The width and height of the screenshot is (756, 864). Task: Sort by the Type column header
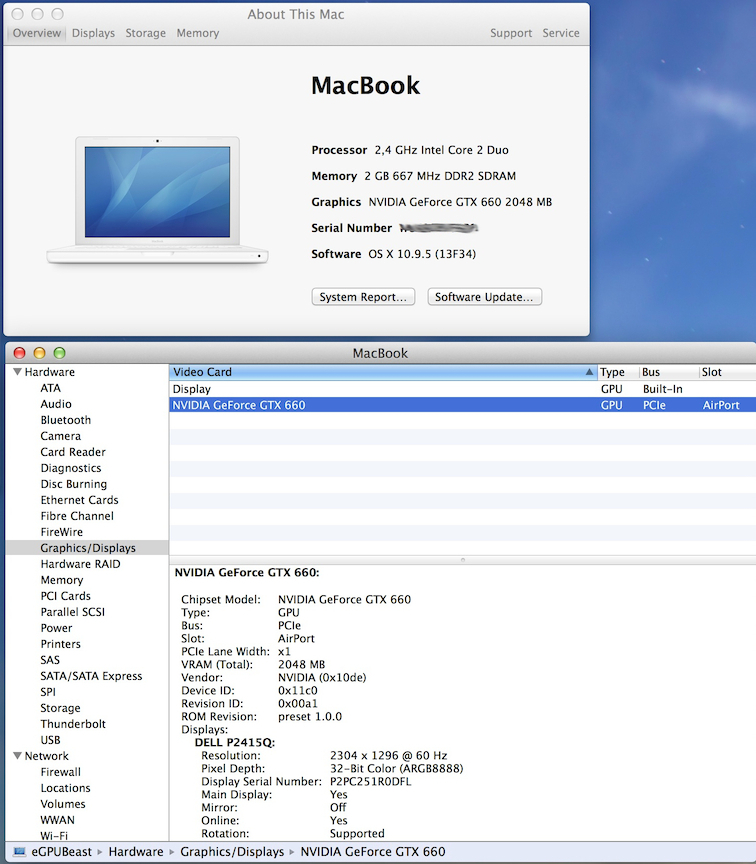(x=618, y=372)
